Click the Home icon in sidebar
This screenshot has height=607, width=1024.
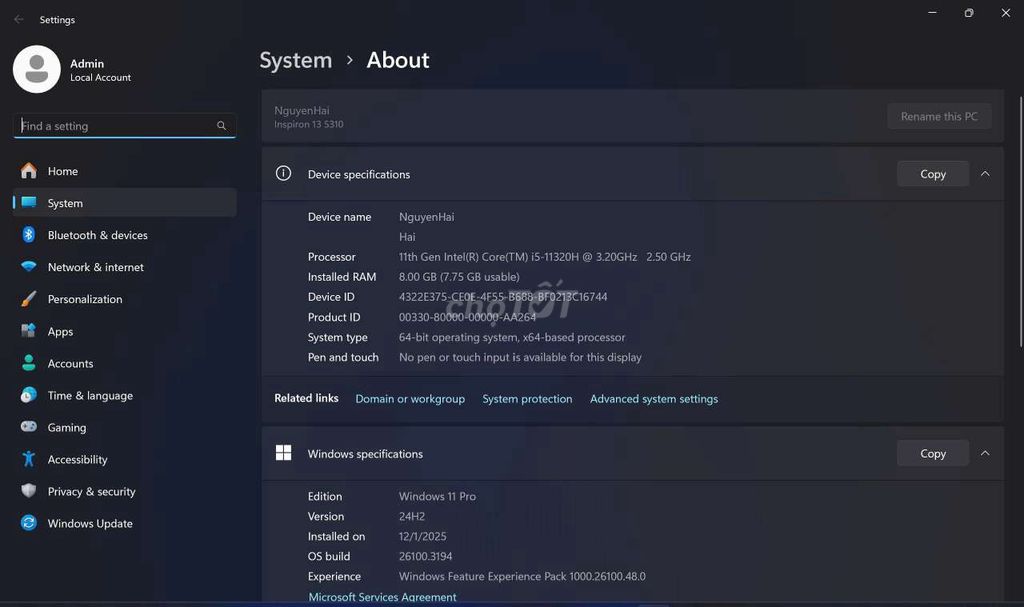tap(29, 171)
